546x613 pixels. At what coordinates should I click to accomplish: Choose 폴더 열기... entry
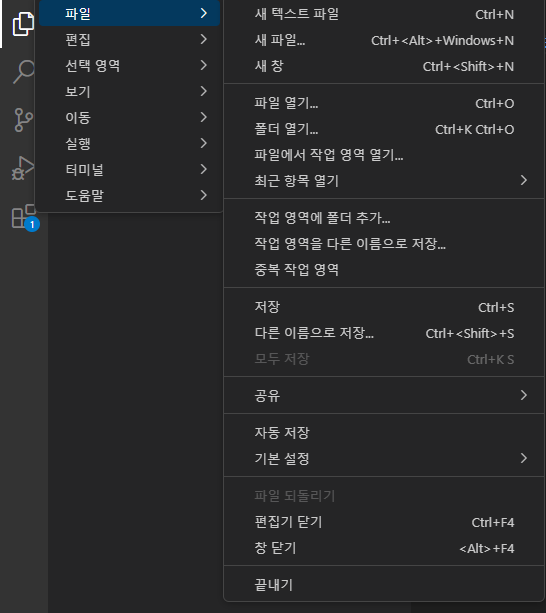tap(384, 129)
